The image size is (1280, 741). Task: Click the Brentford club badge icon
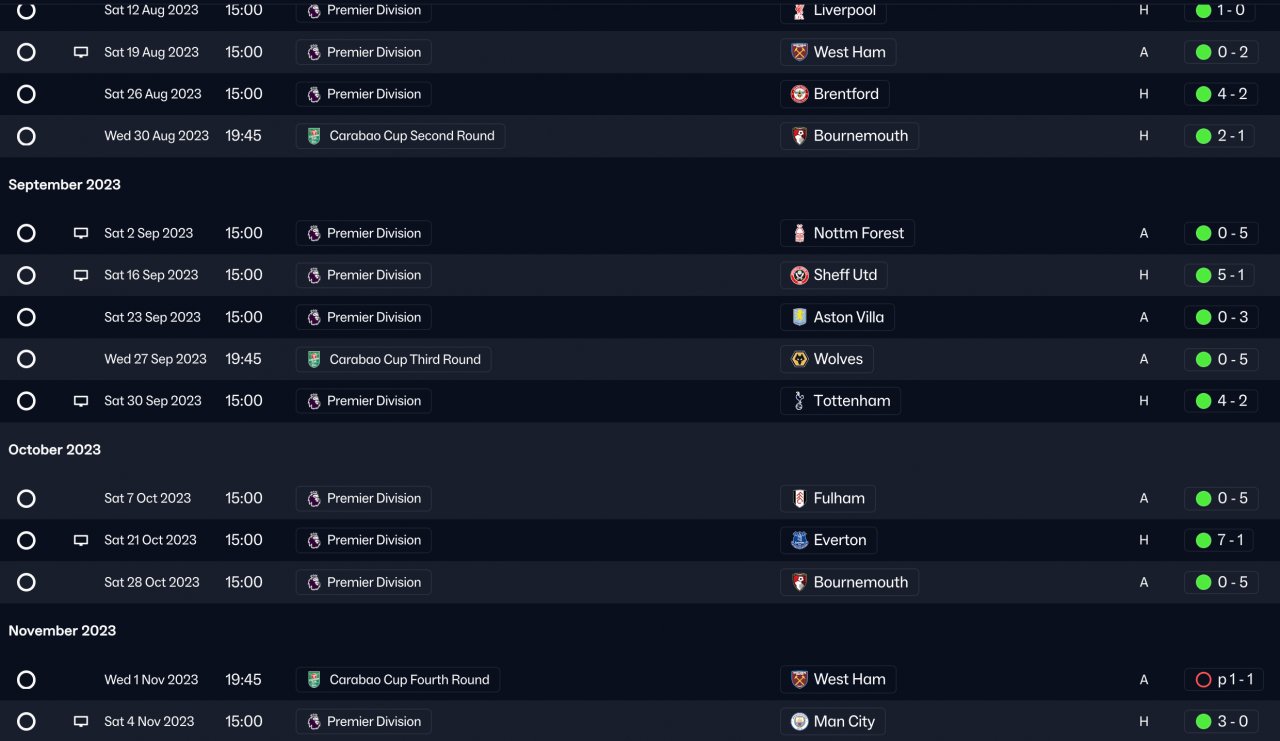(x=799, y=94)
